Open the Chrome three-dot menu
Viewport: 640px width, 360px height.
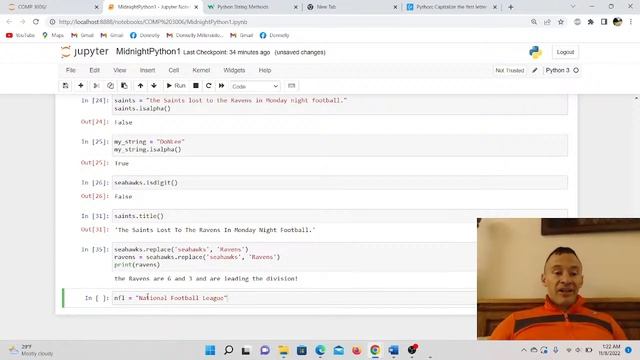click(x=631, y=22)
